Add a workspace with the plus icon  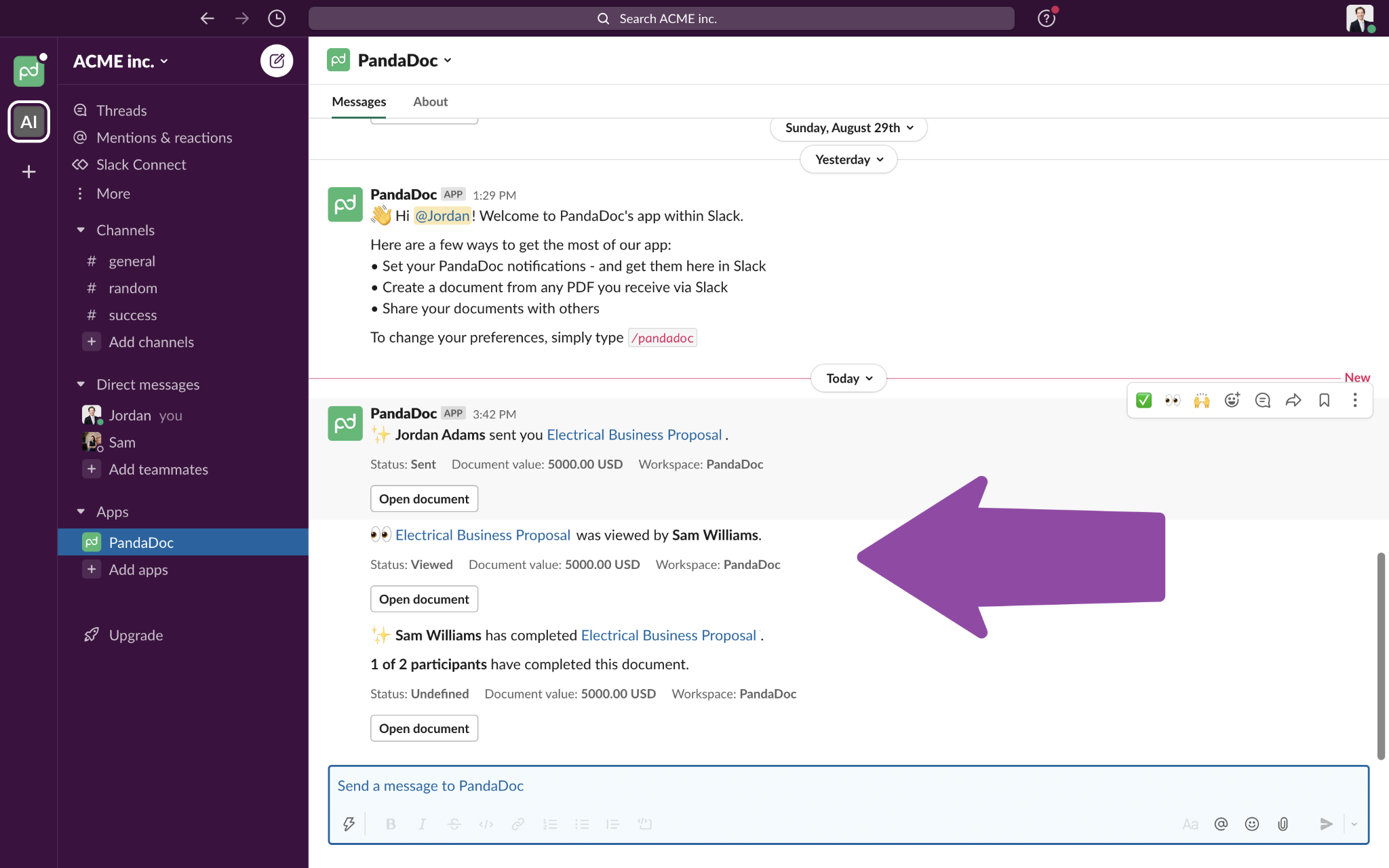28,172
